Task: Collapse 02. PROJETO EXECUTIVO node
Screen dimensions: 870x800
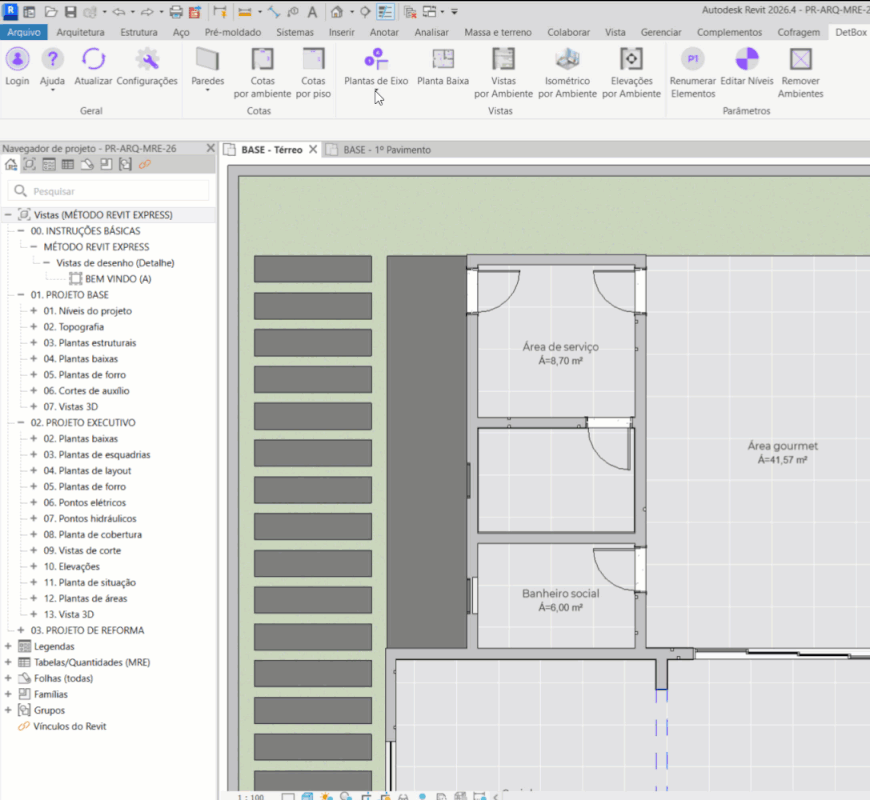Action: 21,422
